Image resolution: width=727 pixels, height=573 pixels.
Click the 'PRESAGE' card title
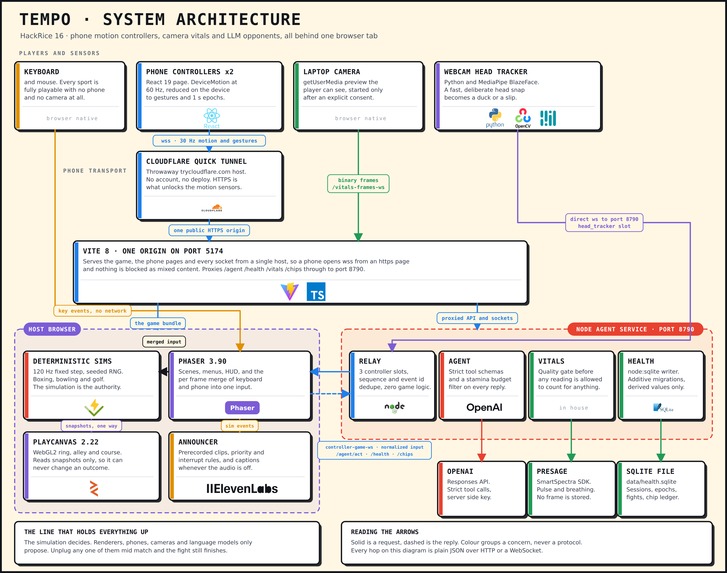[x=552, y=471]
